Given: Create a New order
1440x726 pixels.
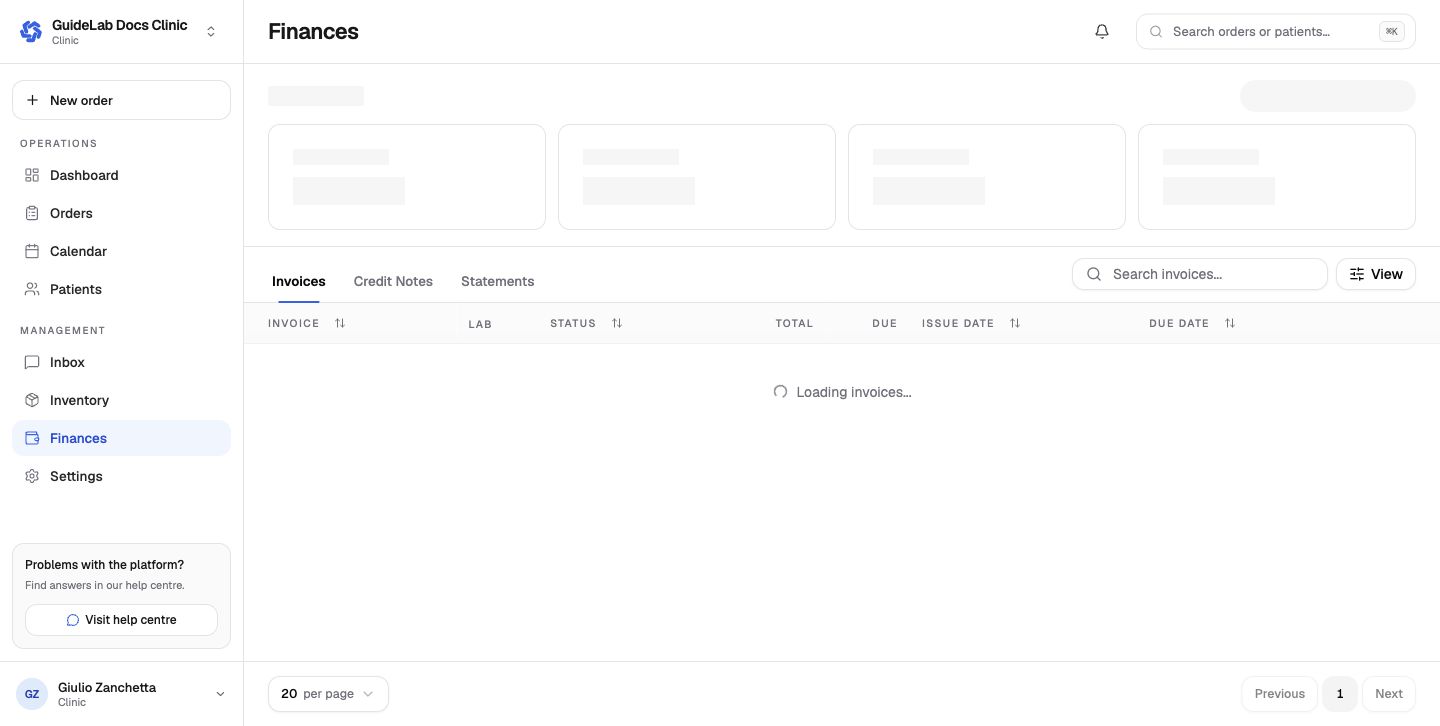Looking at the screenshot, I should tap(122, 100).
